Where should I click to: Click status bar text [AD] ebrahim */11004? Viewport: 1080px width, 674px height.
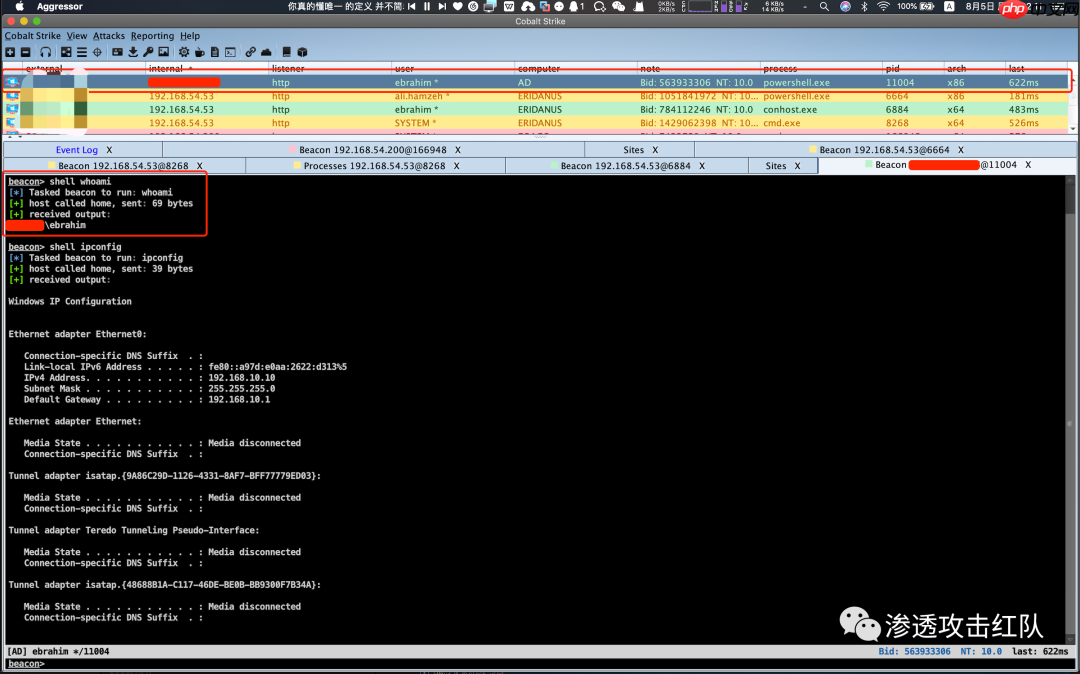[59, 651]
